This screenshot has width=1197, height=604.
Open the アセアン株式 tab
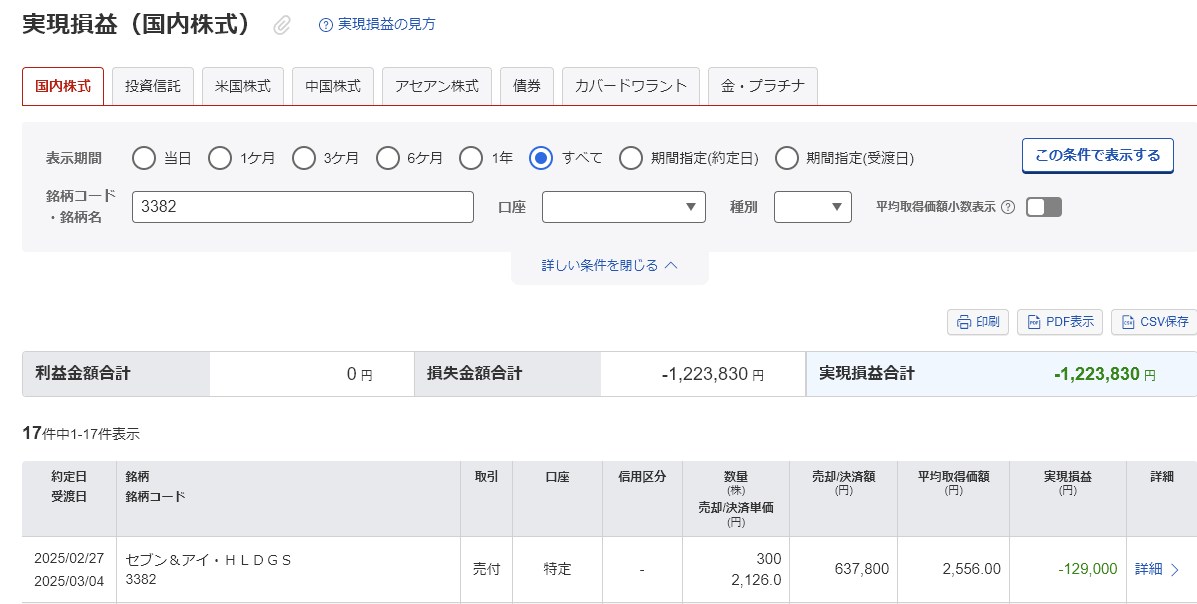click(437, 86)
